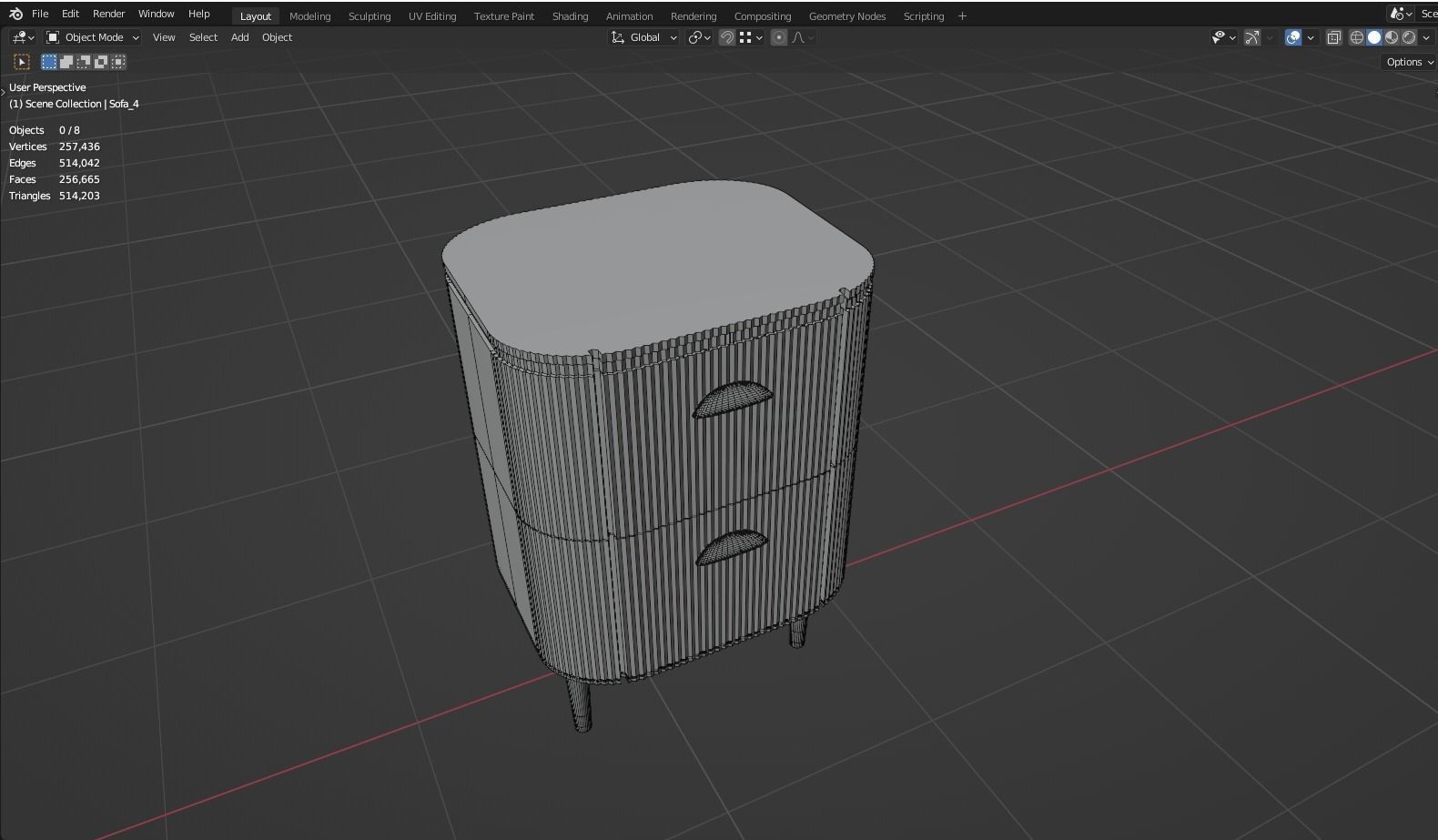This screenshot has height=840, width=1438.
Task: Switch to the UV Editing workspace tab
Action: [432, 16]
